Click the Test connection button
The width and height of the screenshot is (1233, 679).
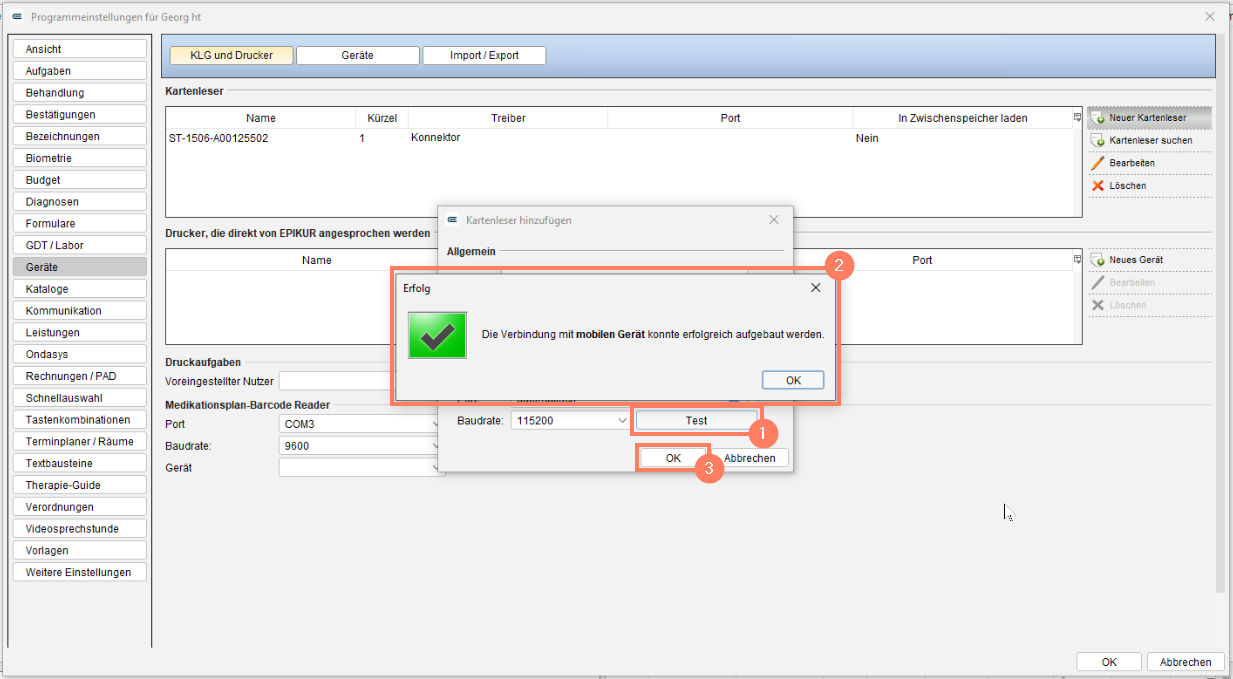point(696,421)
